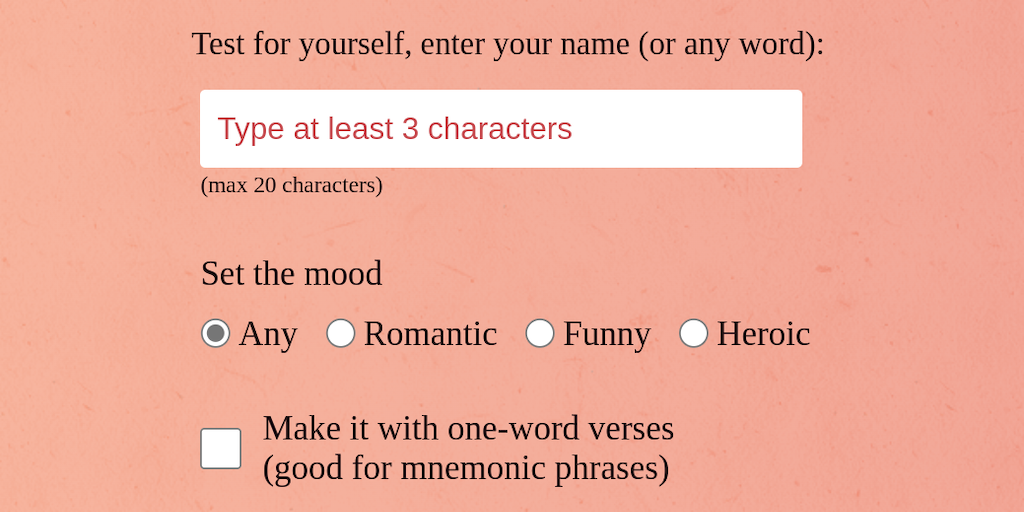Click the "Type at least 3 characters" placeholder

click(x=395, y=129)
